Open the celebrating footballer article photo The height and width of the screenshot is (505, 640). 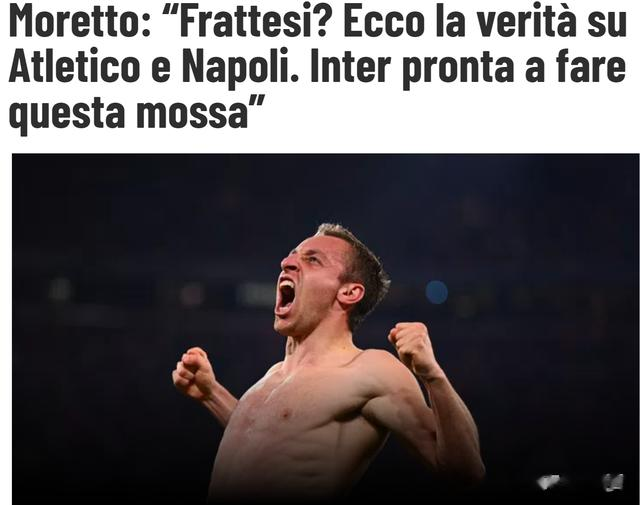click(x=325, y=329)
